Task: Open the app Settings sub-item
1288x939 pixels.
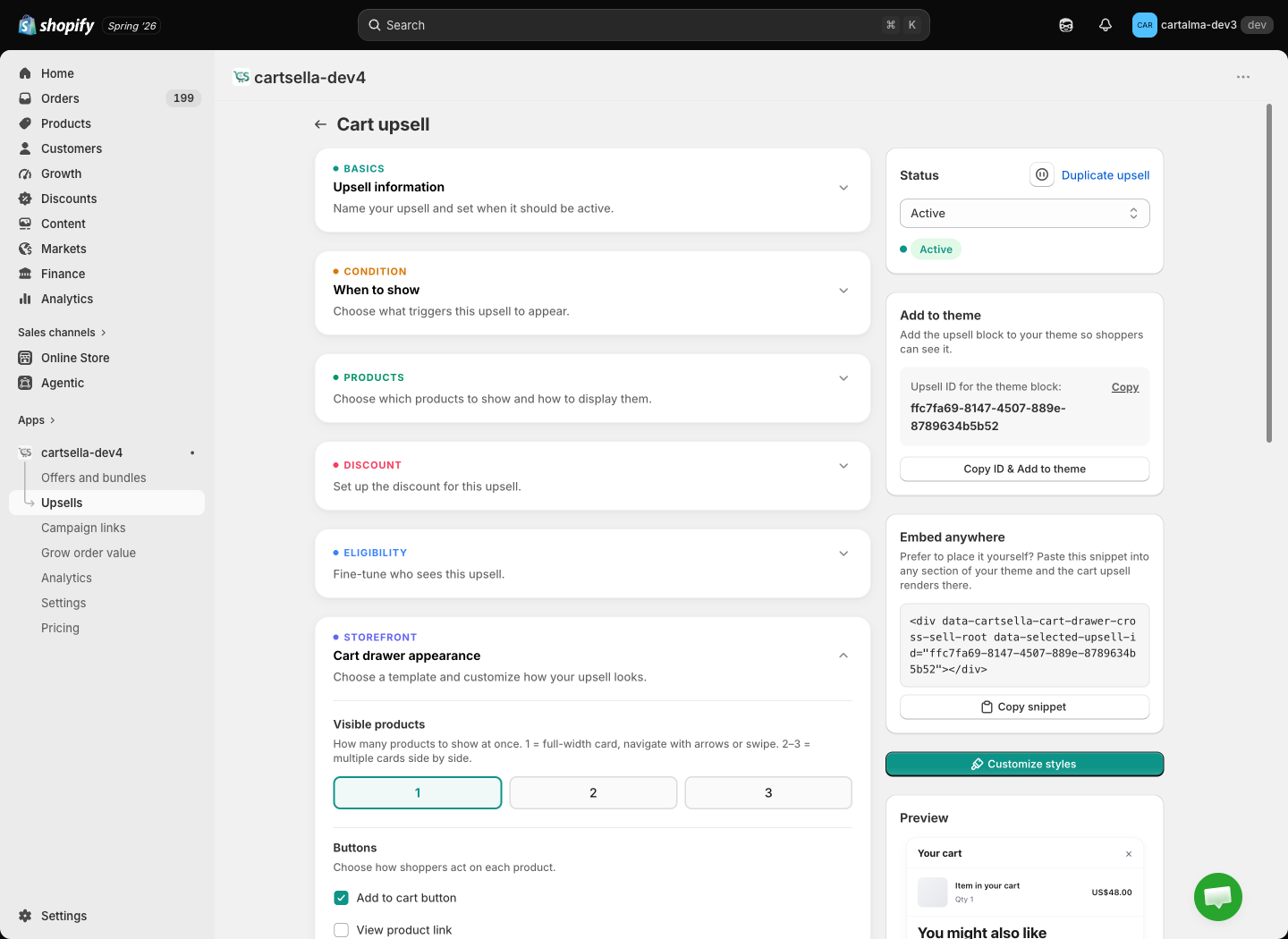Action: click(64, 603)
